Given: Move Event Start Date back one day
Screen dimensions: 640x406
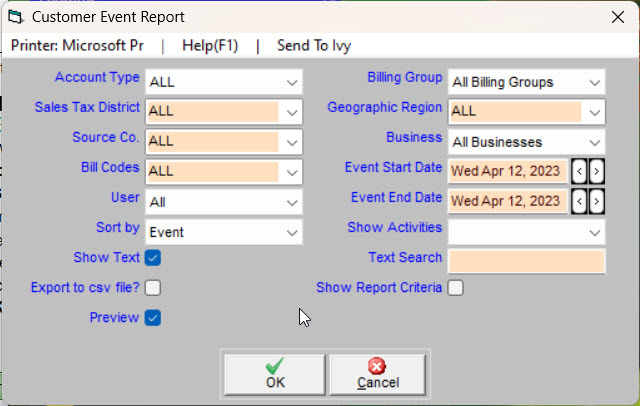Looking at the screenshot, I should [579, 171].
